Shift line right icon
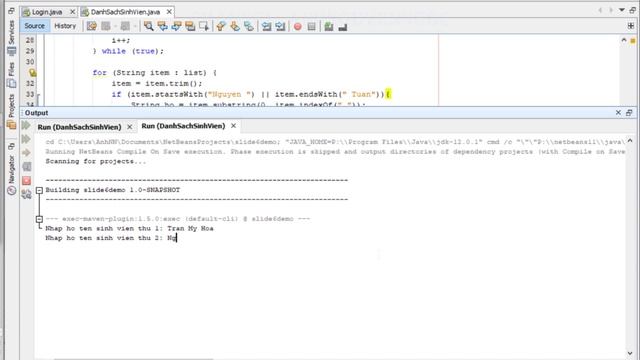Image resolution: width=640 pixels, height=360 pixels. pyautogui.click(x=280, y=27)
